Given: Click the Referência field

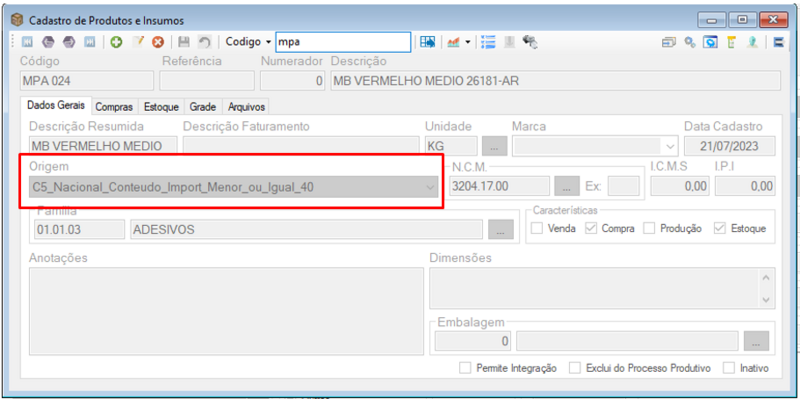Looking at the screenshot, I should click(x=207, y=81).
